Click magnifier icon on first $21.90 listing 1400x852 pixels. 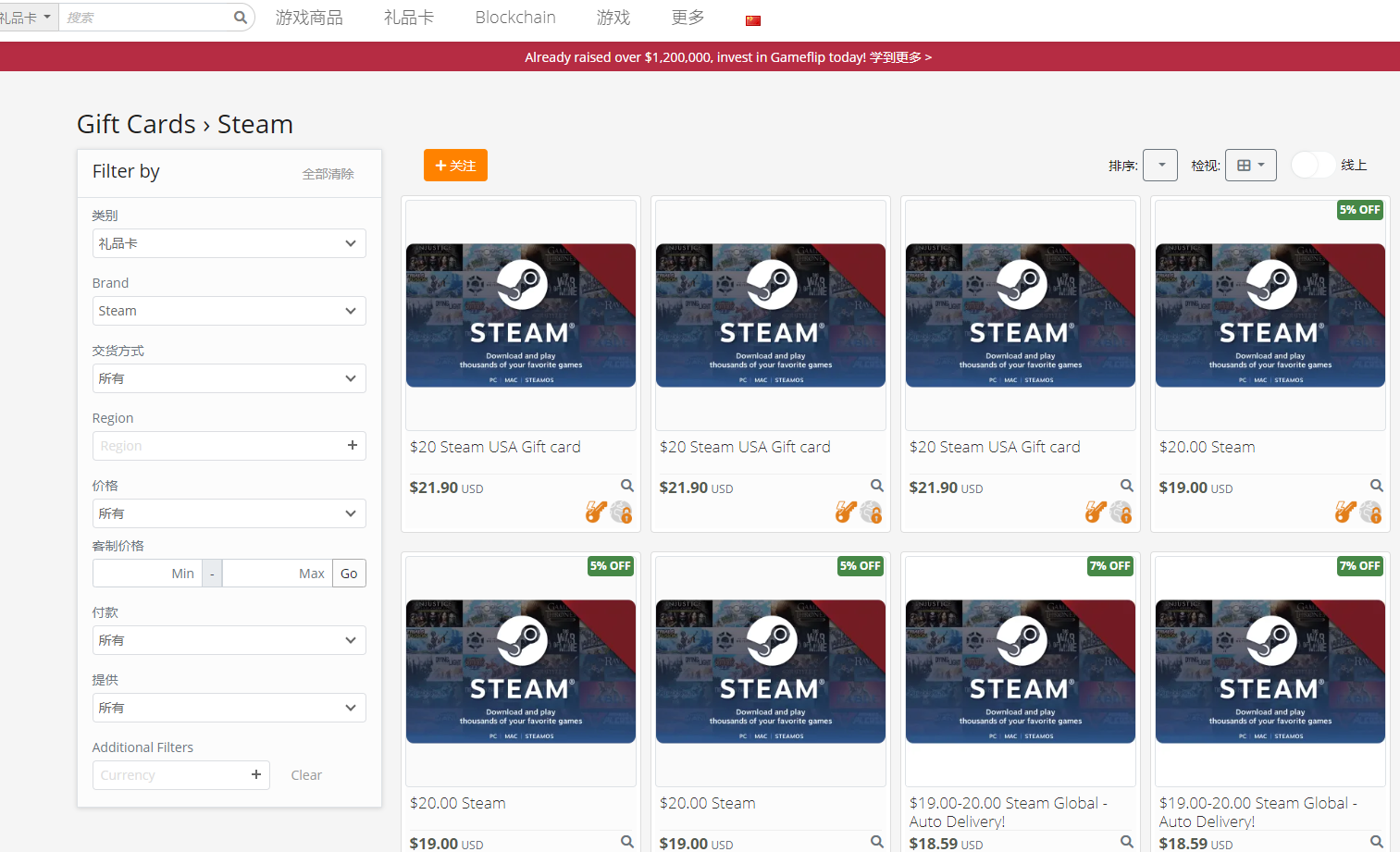pyautogui.click(x=626, y=486)
